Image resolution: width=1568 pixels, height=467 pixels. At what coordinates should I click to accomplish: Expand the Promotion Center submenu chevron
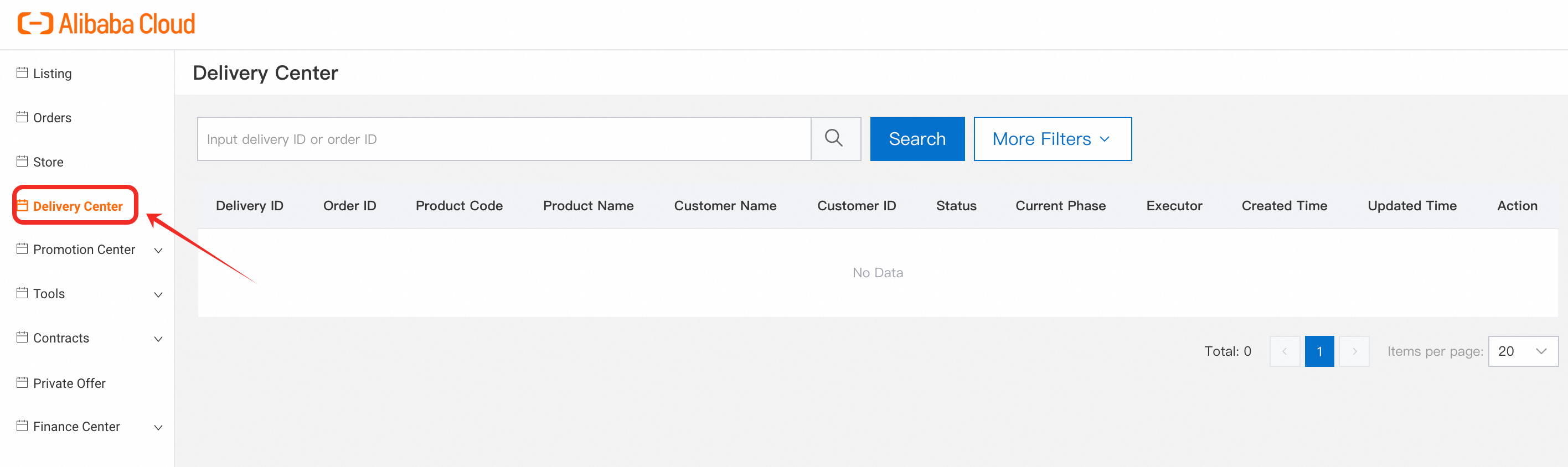click(158, 251)
